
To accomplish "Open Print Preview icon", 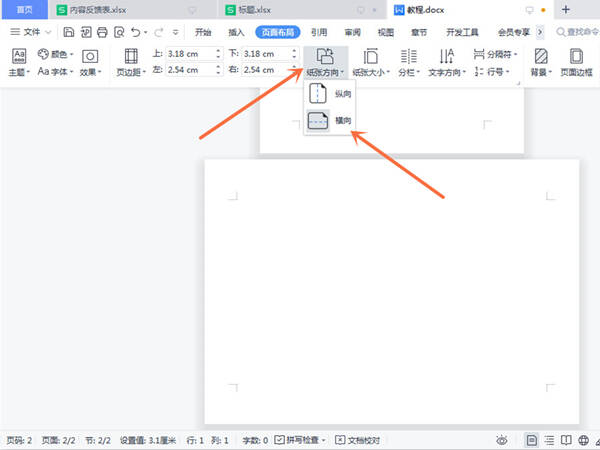I will 119,32.
